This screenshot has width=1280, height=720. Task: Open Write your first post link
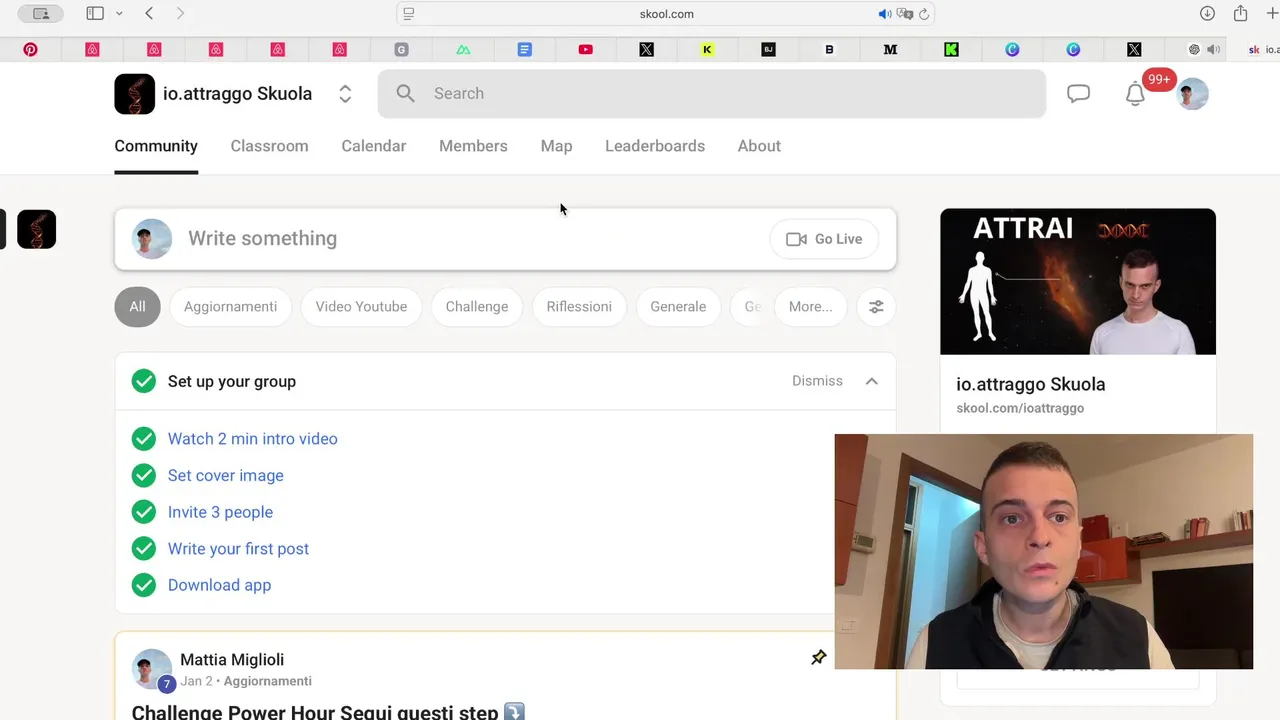[238, 549]
